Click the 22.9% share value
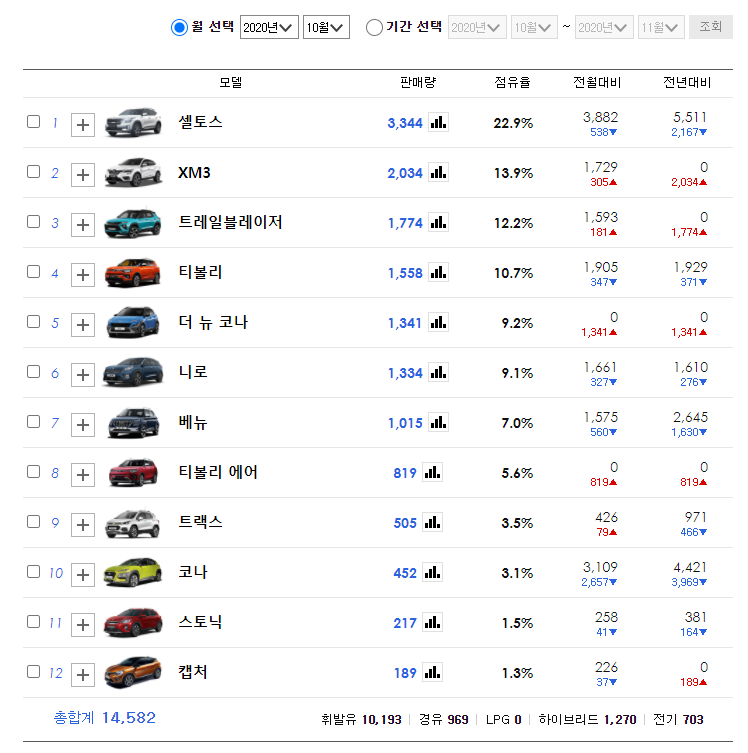The image size is (748, 753). click(x=513, y=123)
